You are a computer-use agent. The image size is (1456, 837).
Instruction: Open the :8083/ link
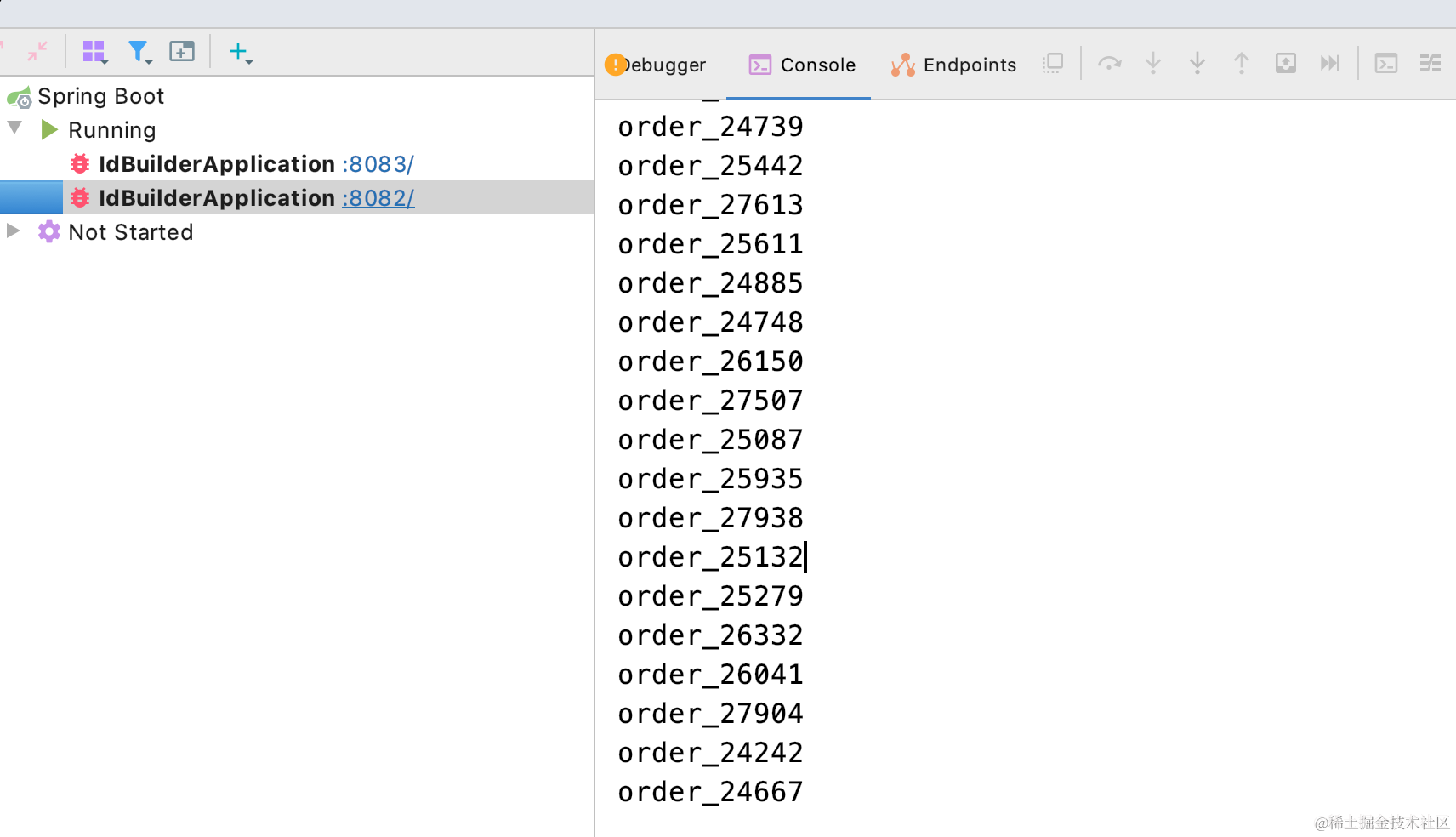378,164
